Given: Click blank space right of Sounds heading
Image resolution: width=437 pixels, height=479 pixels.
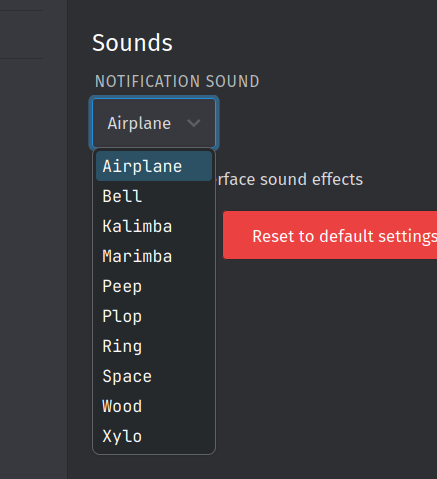Looking at the screenshot, I should point(300,43).
